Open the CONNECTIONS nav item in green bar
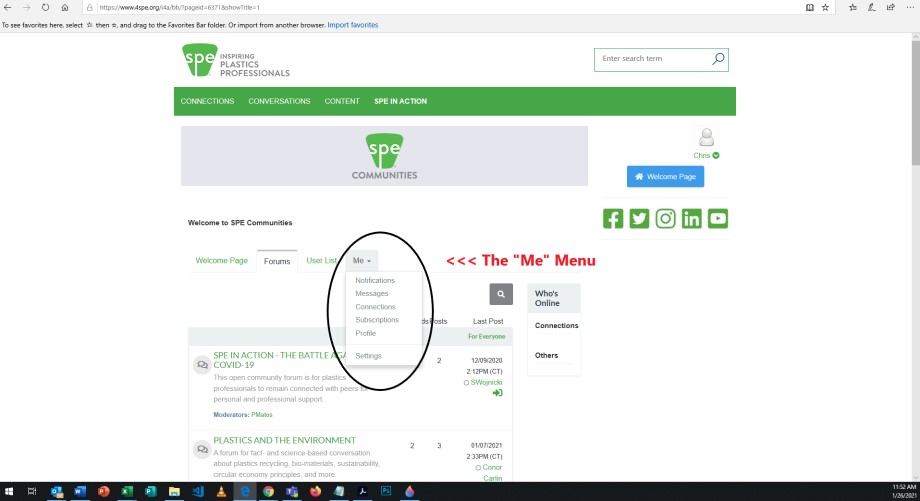The height and width of the screenshot is (501, 920). (x=207, y=101)
